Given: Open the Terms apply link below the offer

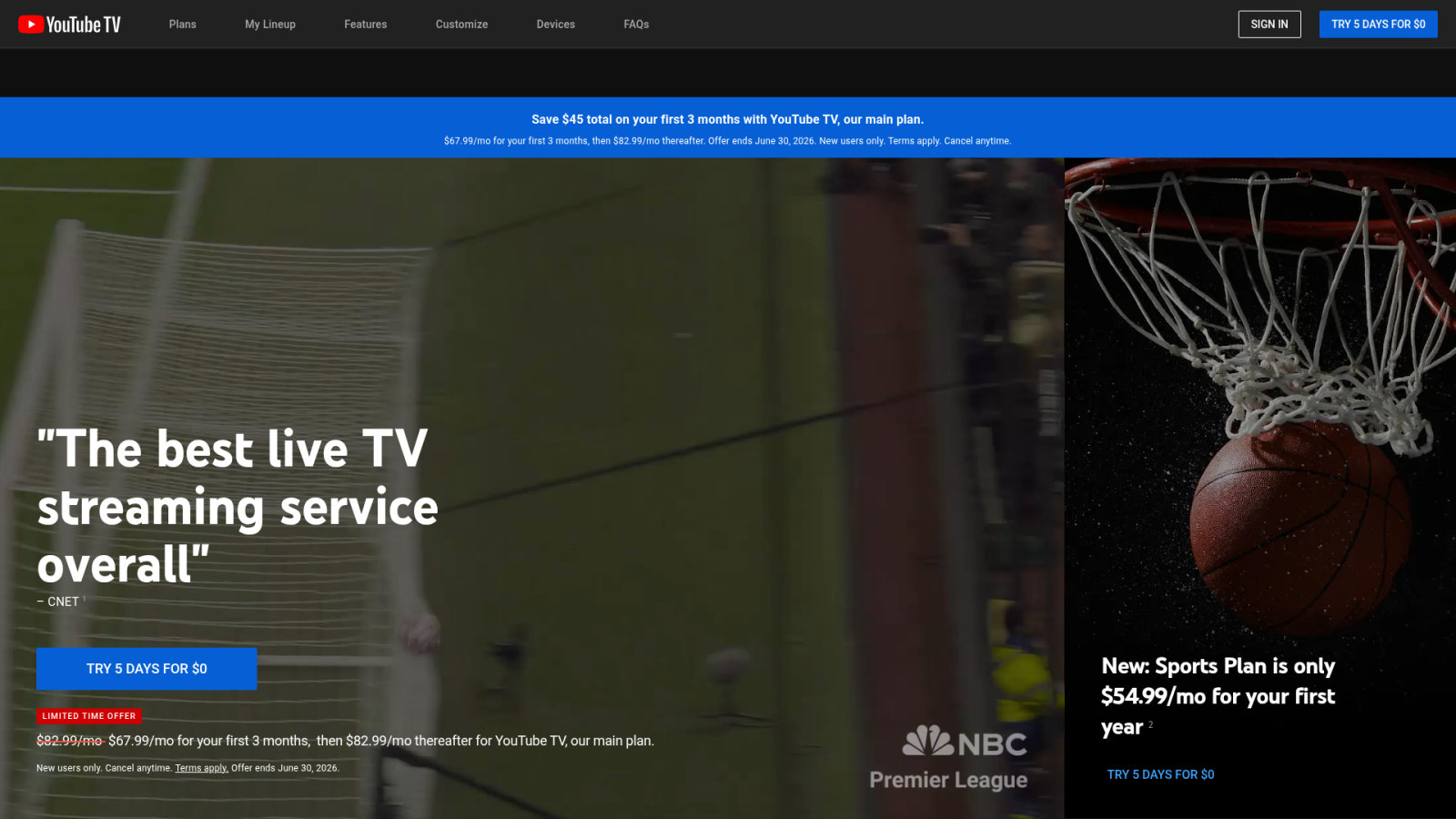Looking at the screenshot, I should (201, 768).
